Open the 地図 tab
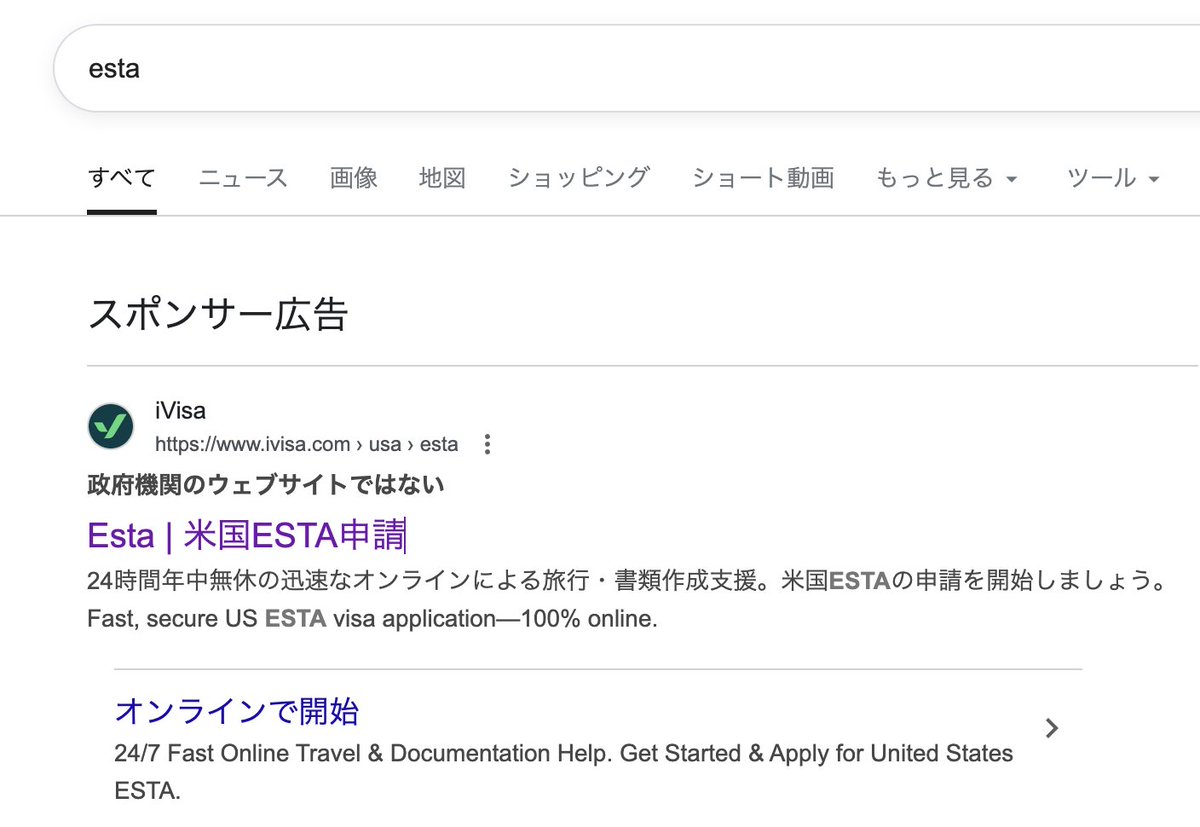The height and width of the screenshot is (827, 1200). click(442, 178)
